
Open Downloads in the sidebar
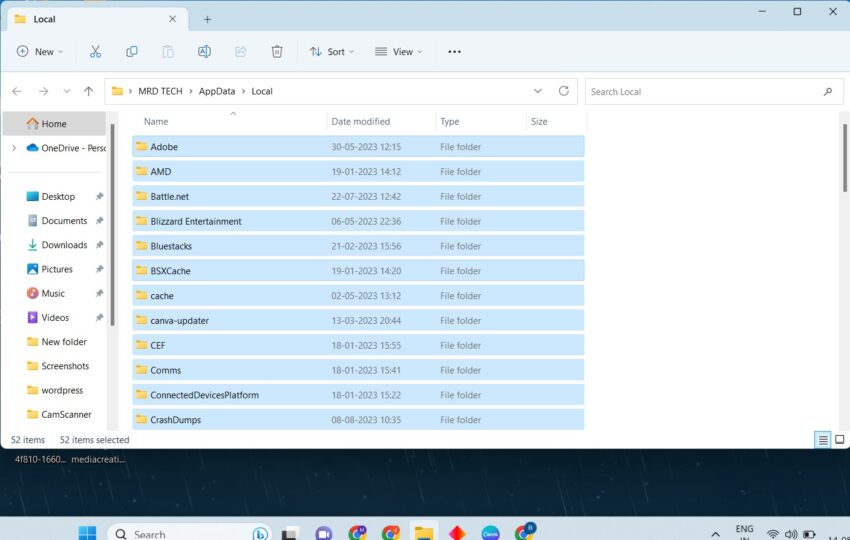pos(64,245)
